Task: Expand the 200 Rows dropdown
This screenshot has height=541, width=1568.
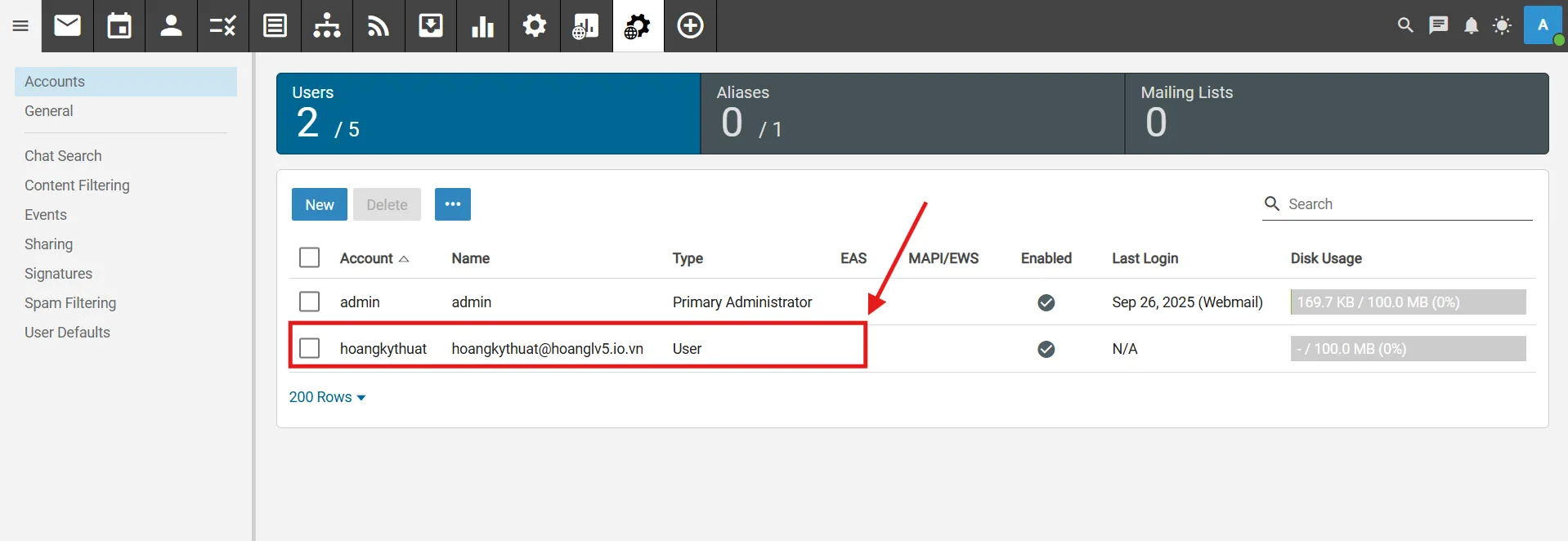Action: coord(327,397)
